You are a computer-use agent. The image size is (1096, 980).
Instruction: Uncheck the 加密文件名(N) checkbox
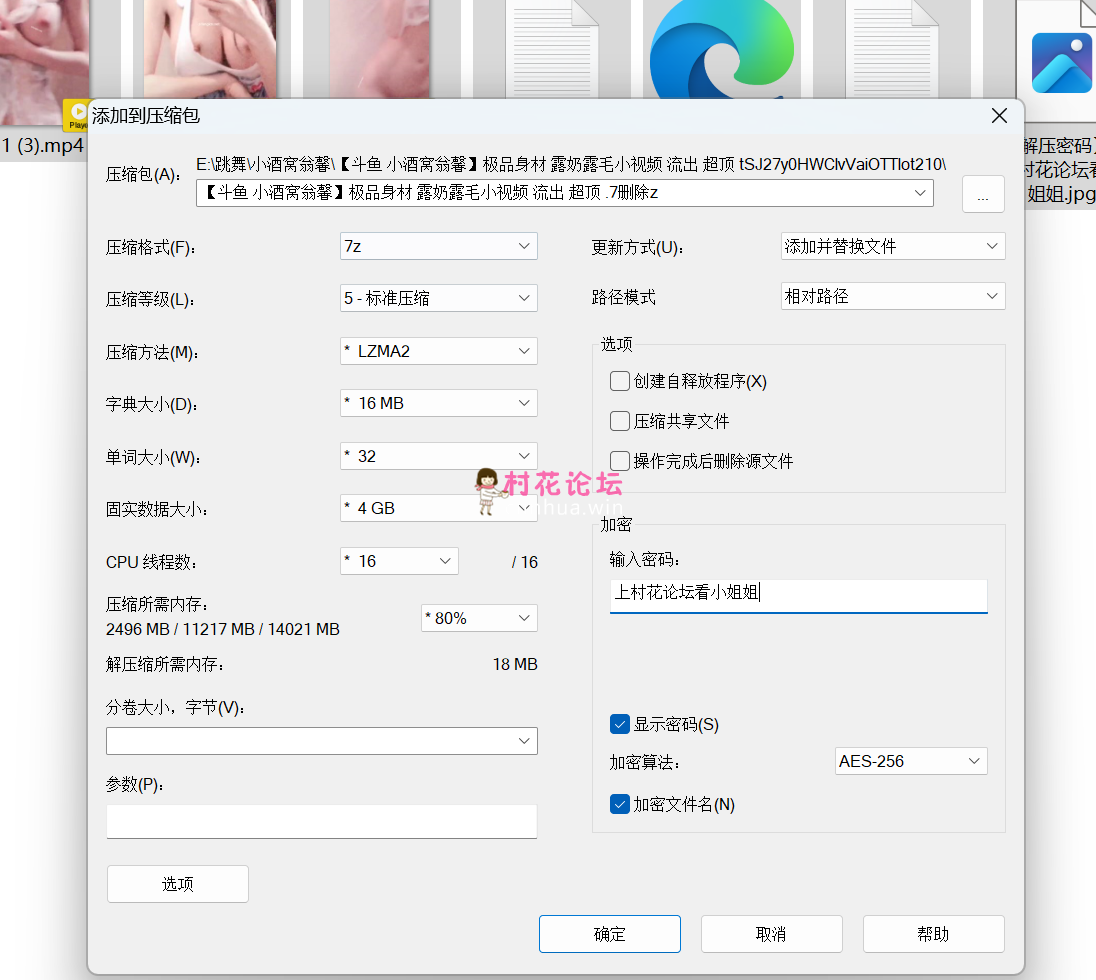coord(619,805)
